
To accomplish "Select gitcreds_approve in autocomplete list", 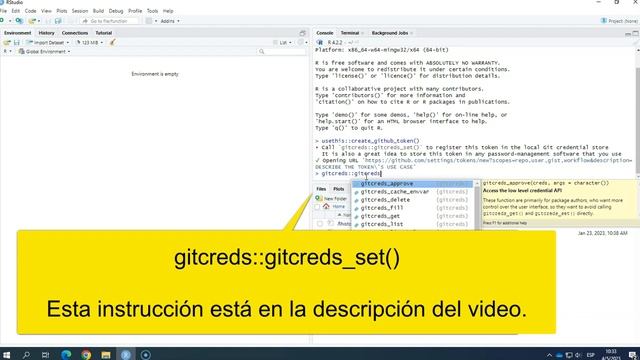I will 412,184.
